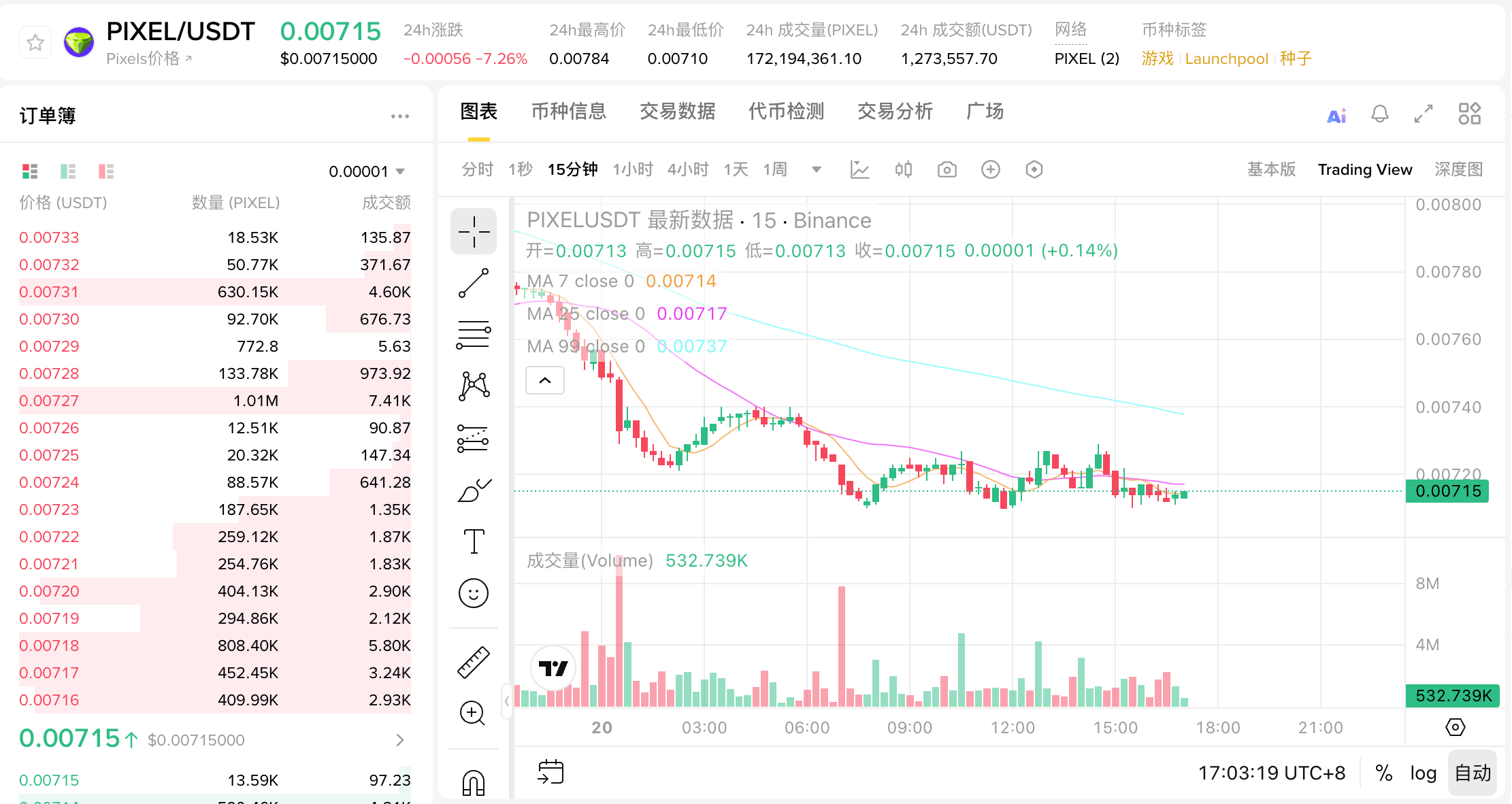
Task: Open the AI assistant icon
Action: [x=1336, y=115]
